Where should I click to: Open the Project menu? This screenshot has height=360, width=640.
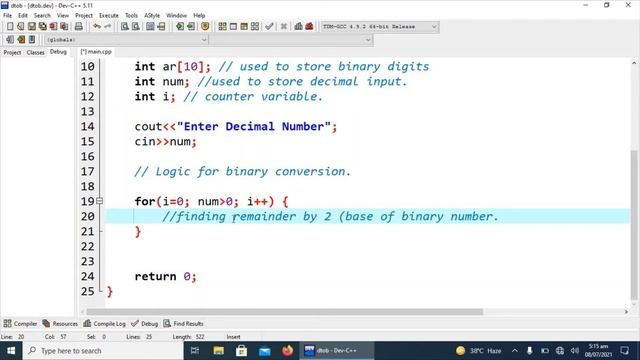tap(84, 16)
